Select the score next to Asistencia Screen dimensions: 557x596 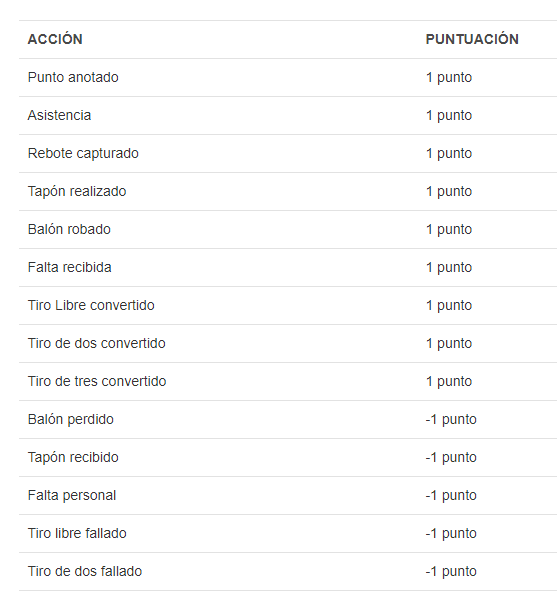(x=449, y=115)
